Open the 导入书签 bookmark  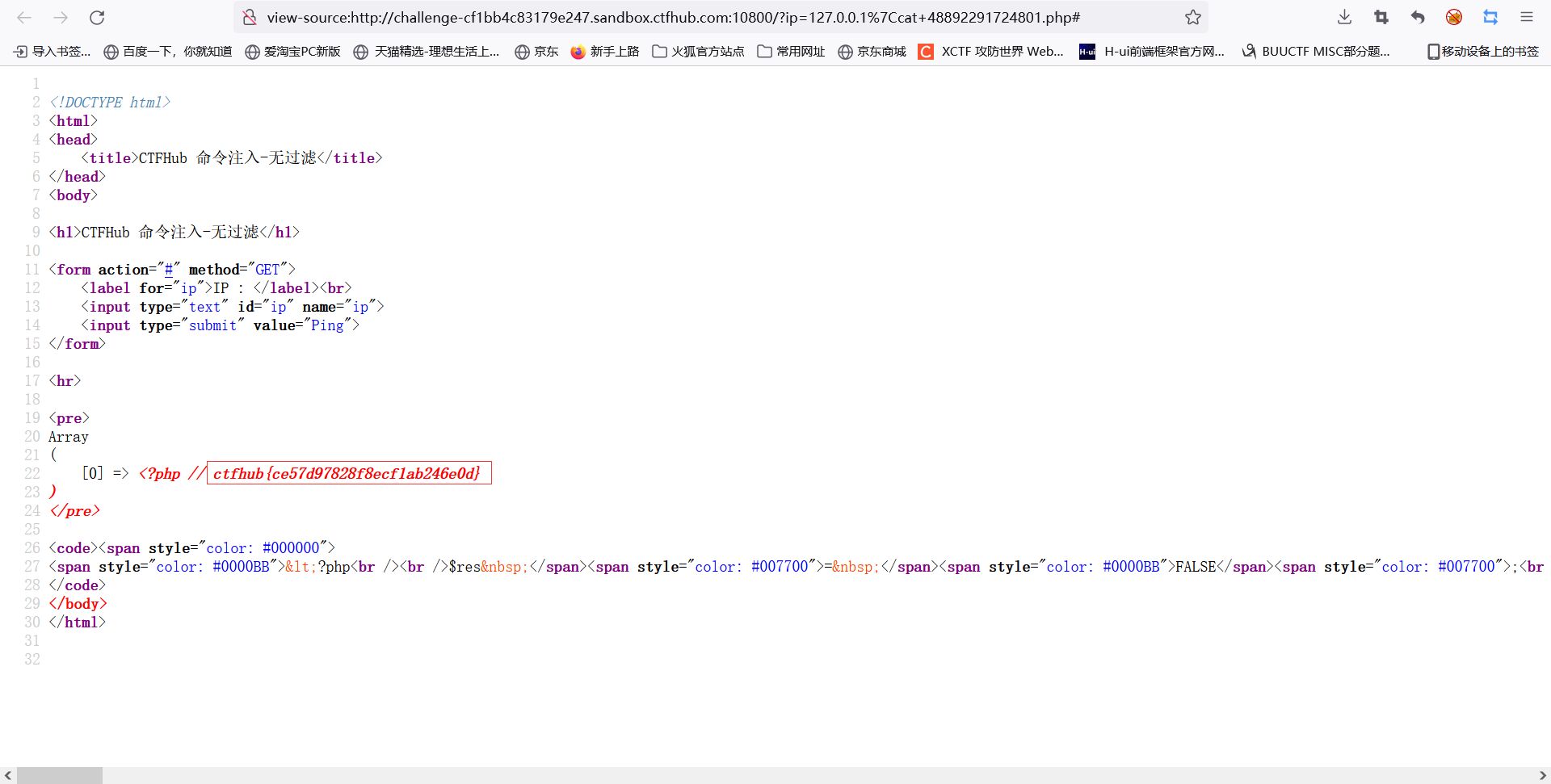tap(53, 52)
